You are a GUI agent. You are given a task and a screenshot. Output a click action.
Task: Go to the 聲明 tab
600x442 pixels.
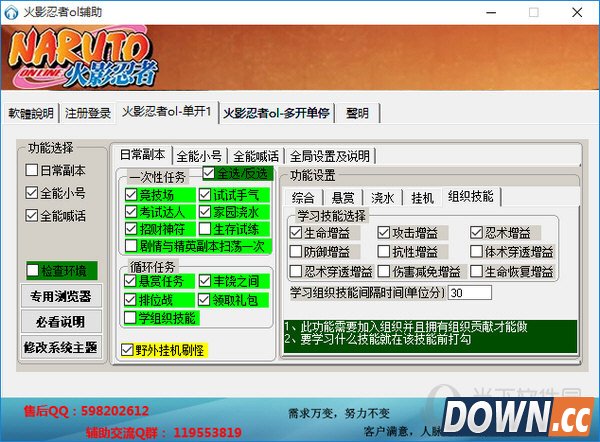[x=357, y=113]
